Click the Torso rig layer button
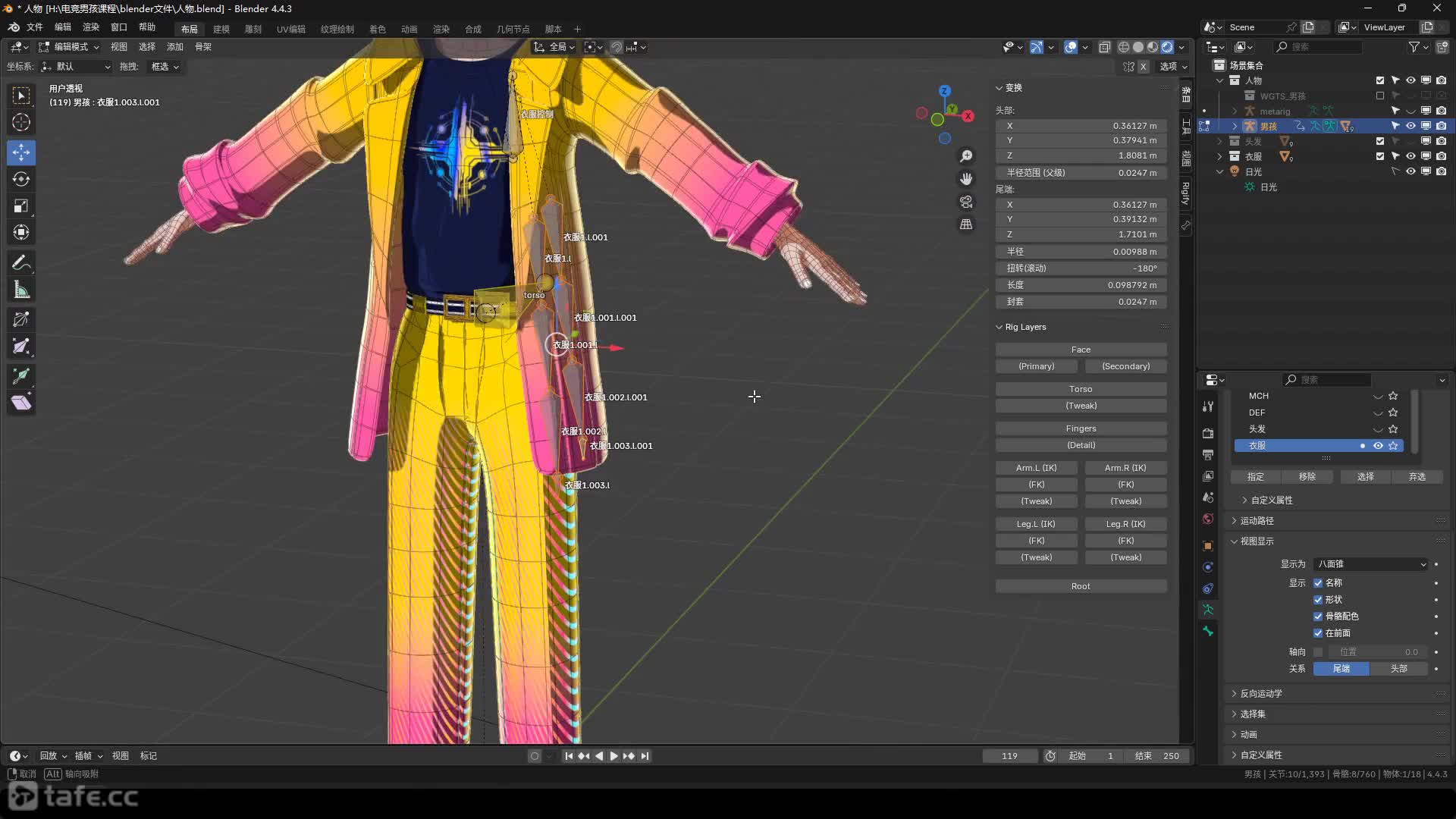Image resolution: width=1456 pixels, height=819 pixels. [1081, 389]
